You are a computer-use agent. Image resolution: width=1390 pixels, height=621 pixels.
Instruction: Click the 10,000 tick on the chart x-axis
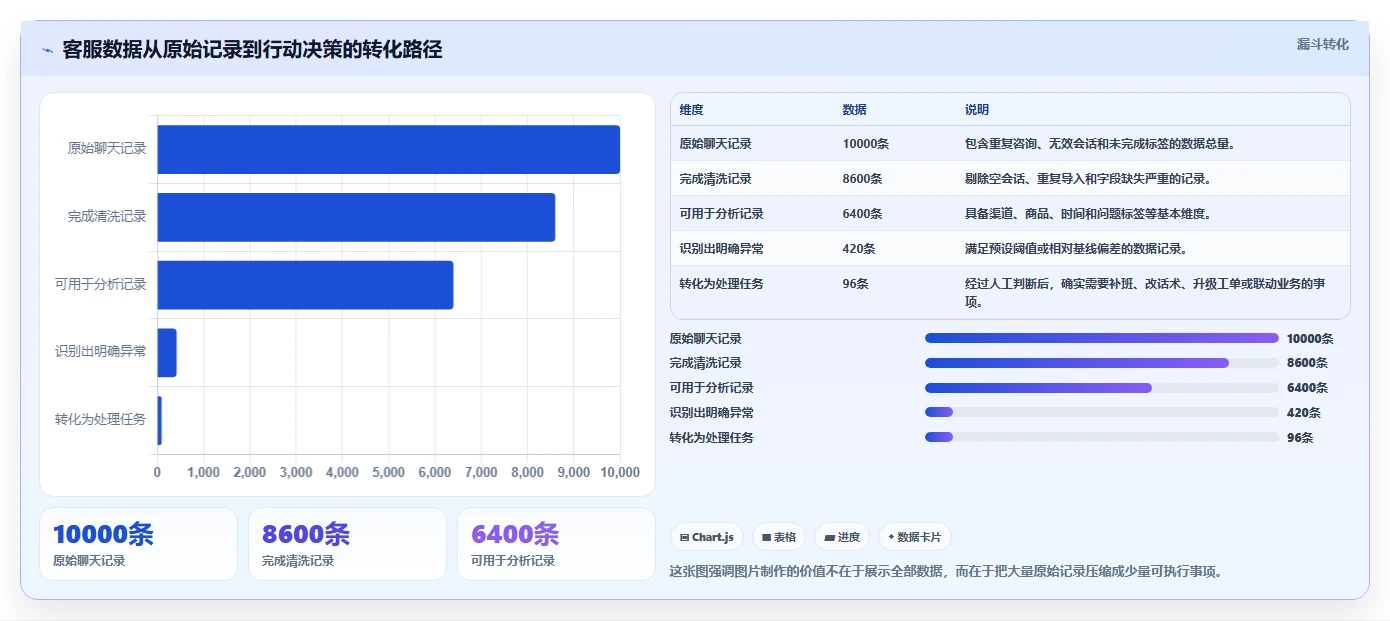619,473
